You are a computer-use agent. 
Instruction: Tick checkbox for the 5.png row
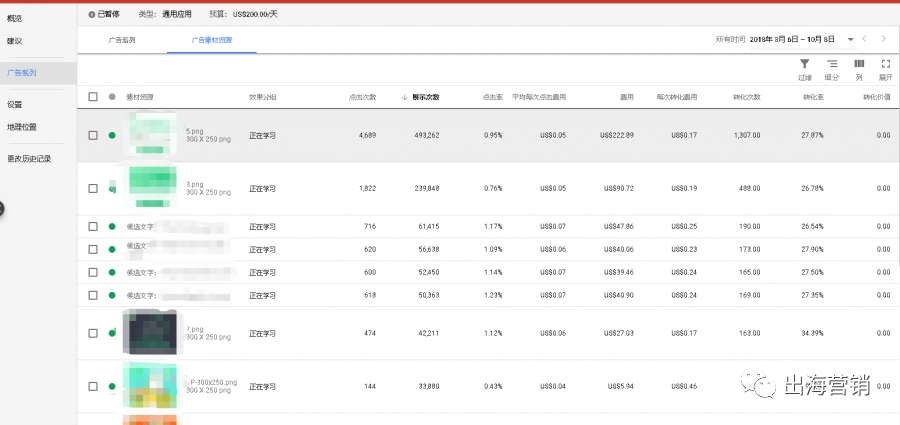[93, 136]
